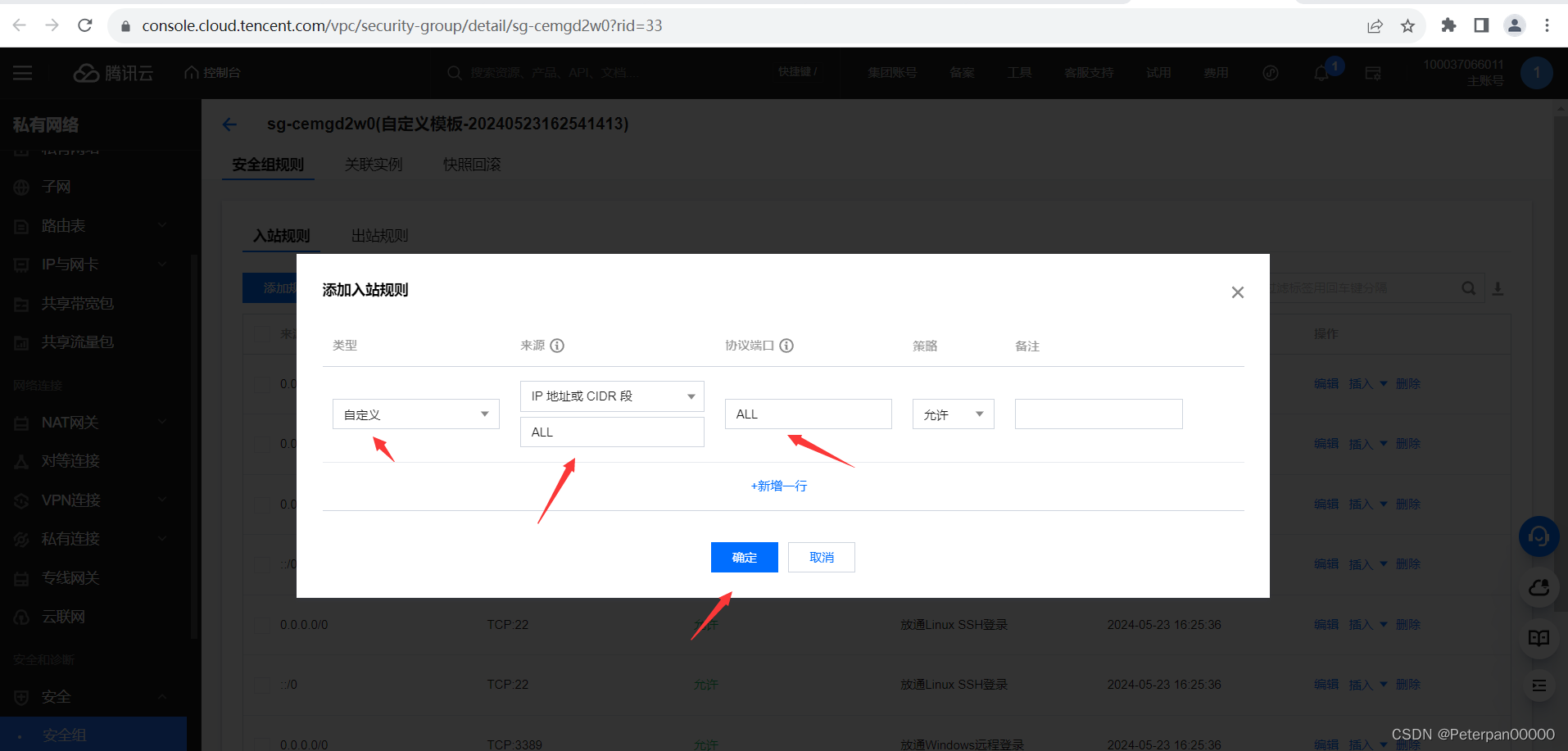The height and width of the screenshot is (751, 1568).
Task: Open 费用 in the top menu
Action: pos(1216,73)
